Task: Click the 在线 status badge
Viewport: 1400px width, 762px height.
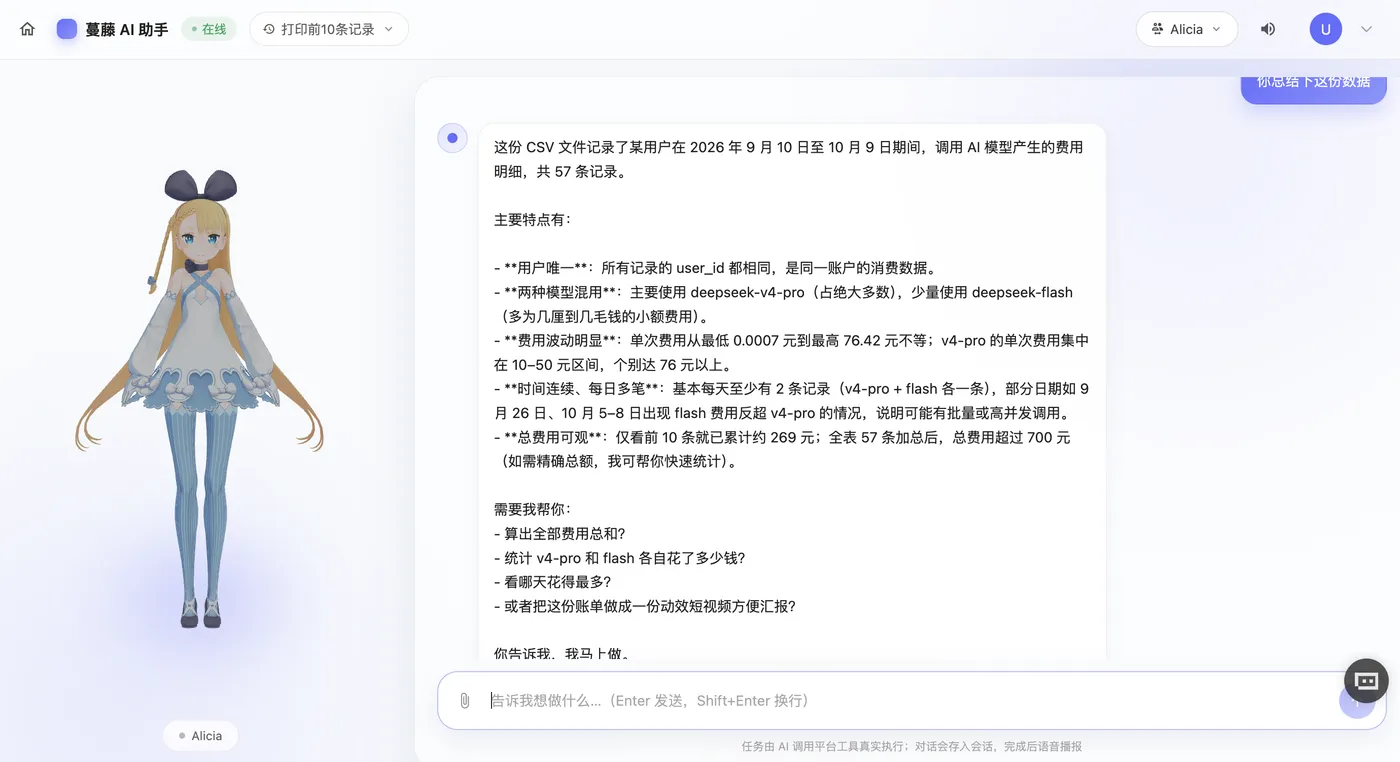Action: 209,29
